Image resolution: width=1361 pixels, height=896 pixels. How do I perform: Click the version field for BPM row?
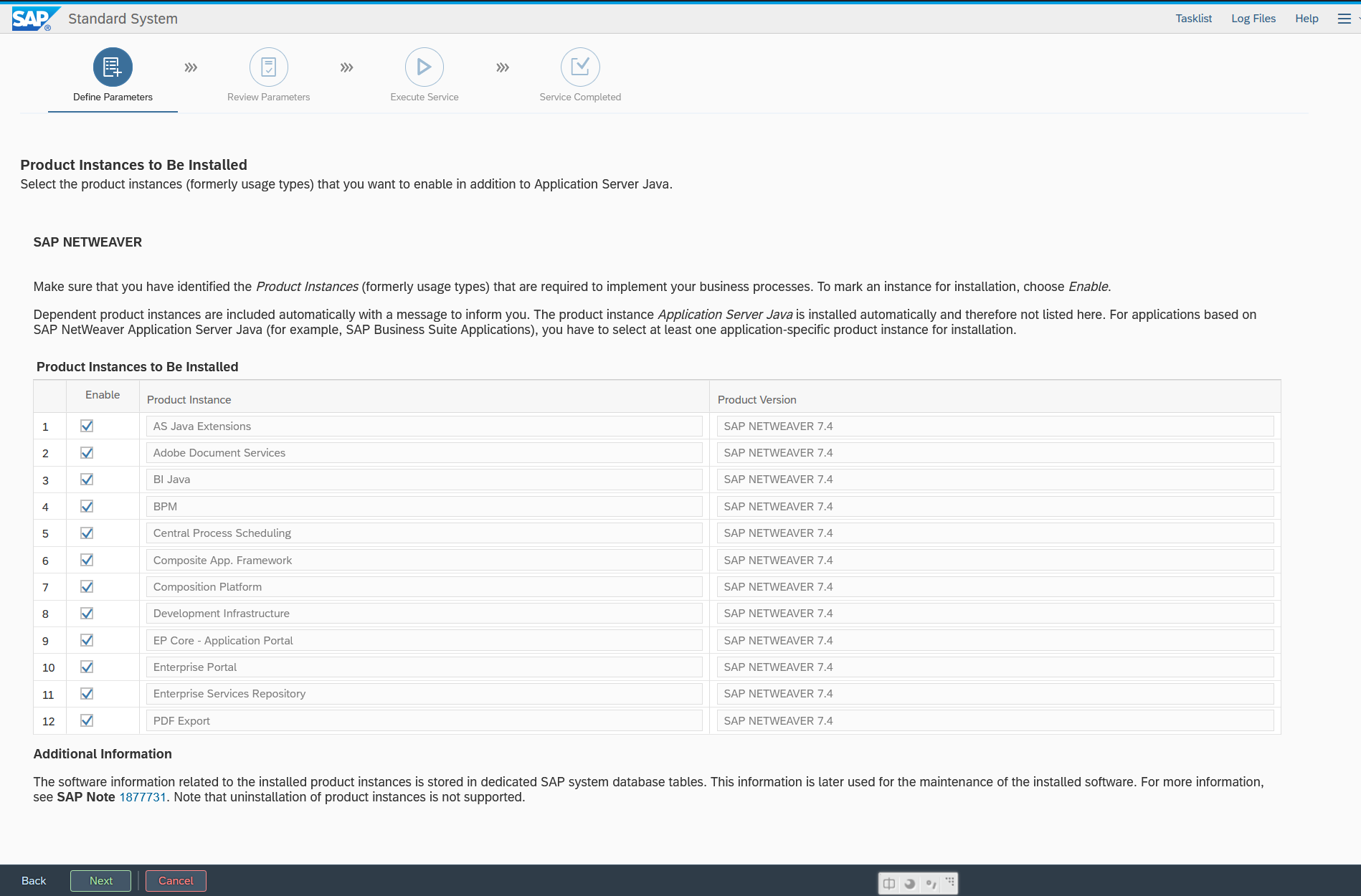click(x=995, y=507)
